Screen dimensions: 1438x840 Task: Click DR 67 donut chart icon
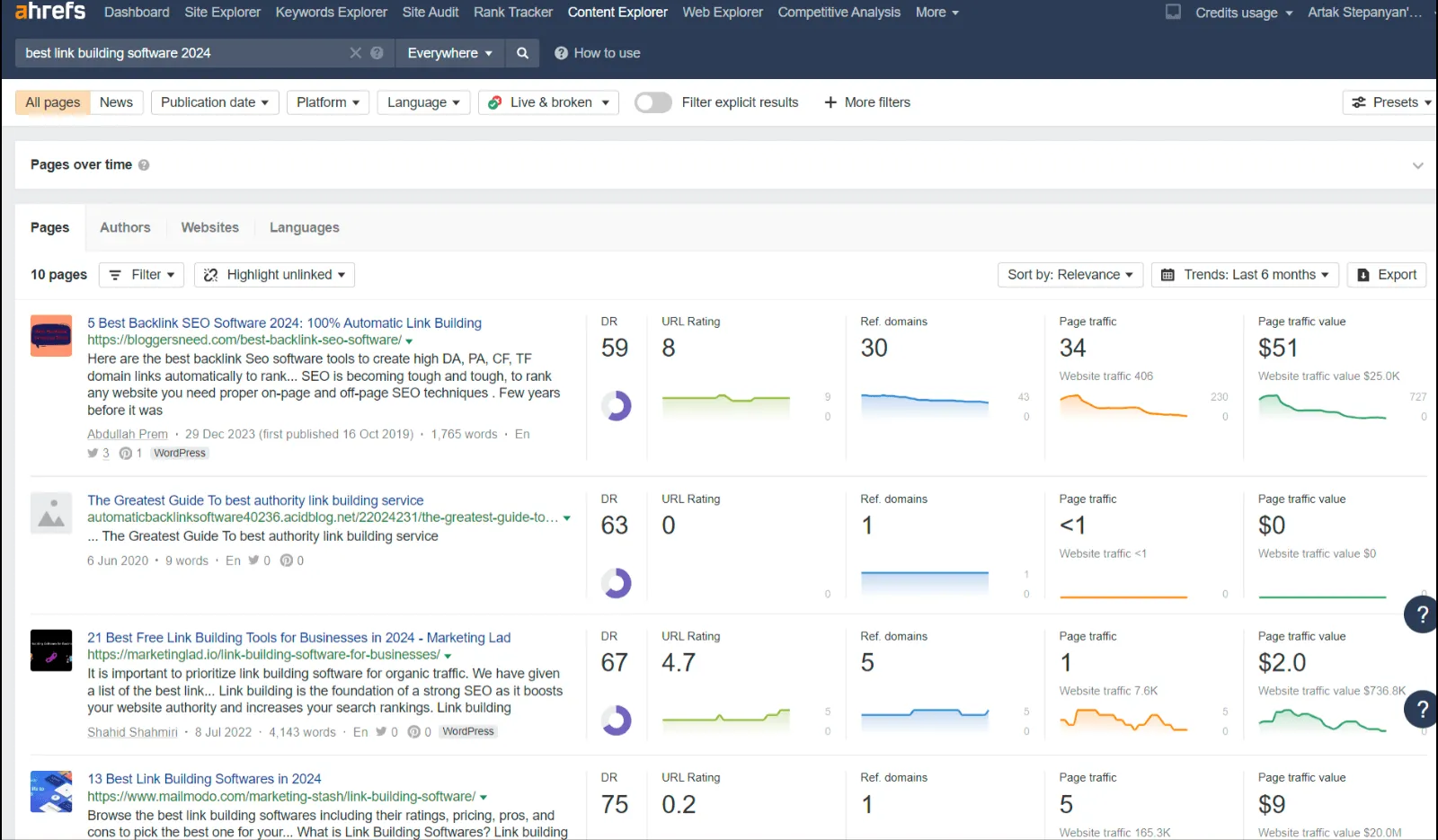point(617,721)
